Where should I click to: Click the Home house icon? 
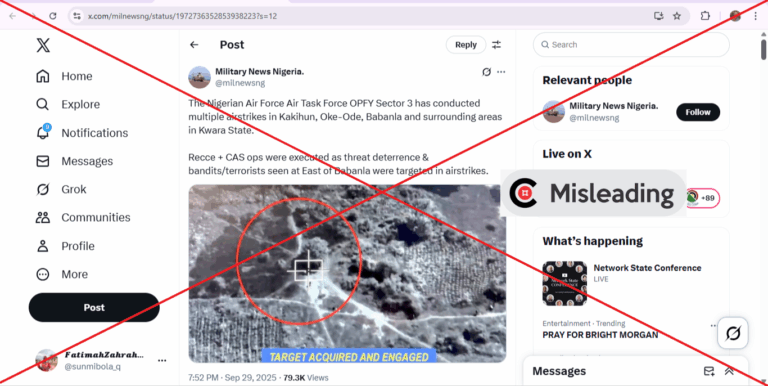tap(43, 76)
